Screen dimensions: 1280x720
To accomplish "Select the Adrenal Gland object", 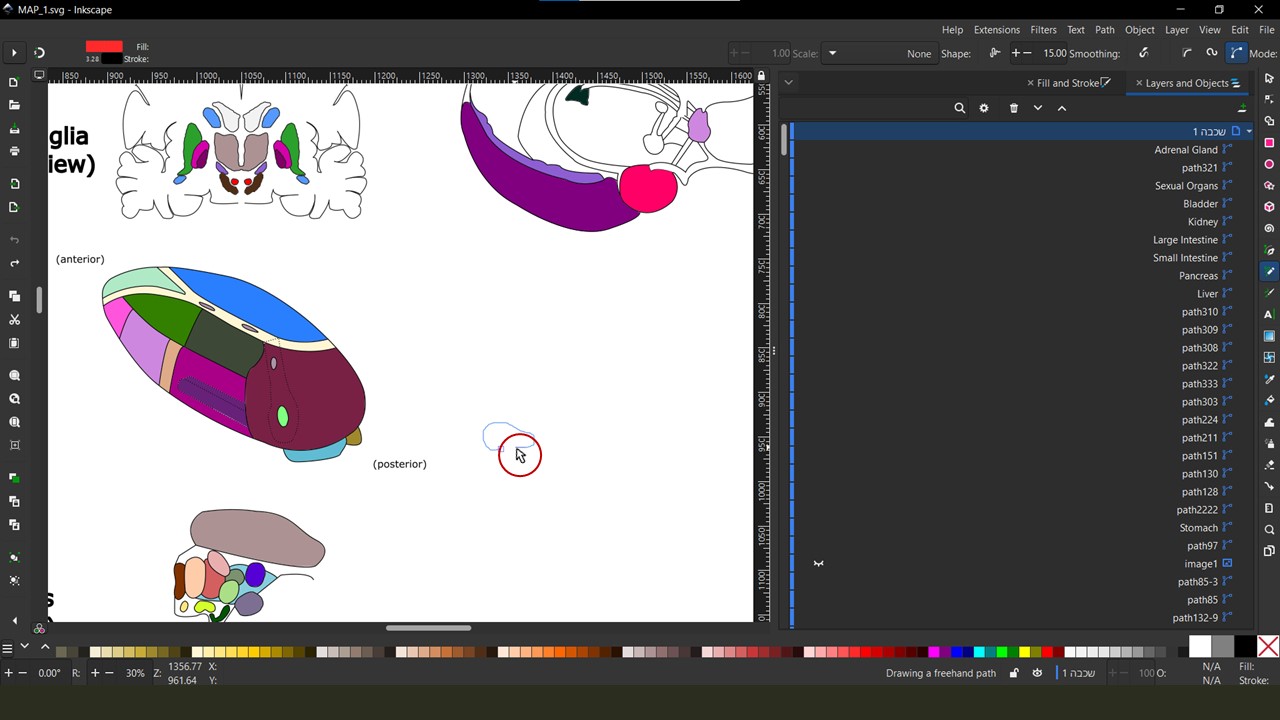I will click(1185, 150).
